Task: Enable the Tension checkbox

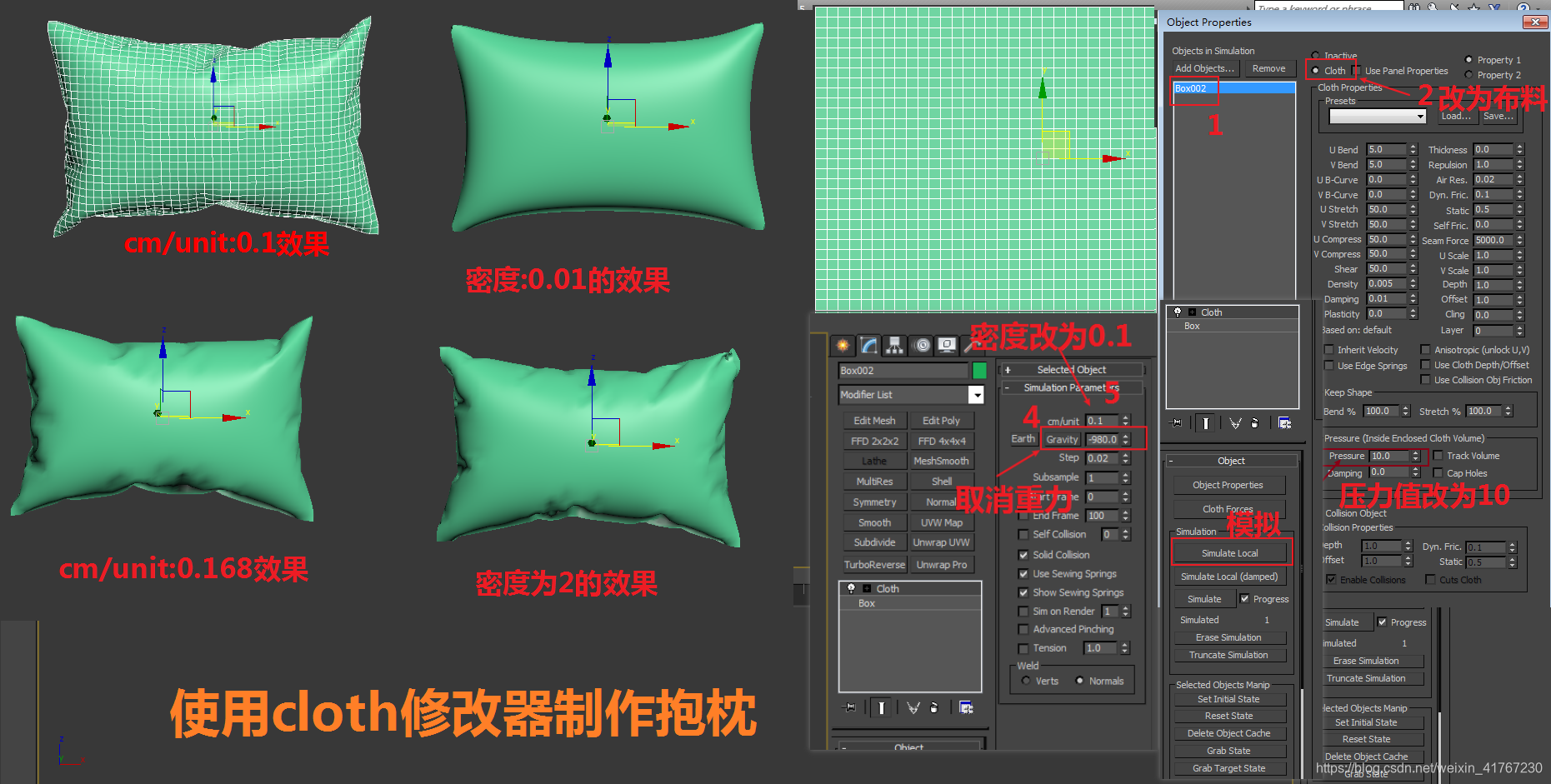Action: tap(1023, 649)
